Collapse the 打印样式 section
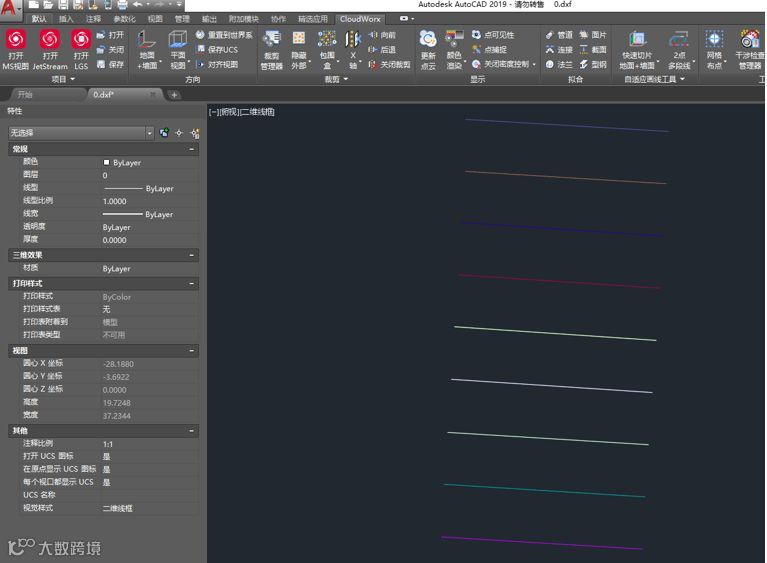767x563 pixels. point(191,283)
